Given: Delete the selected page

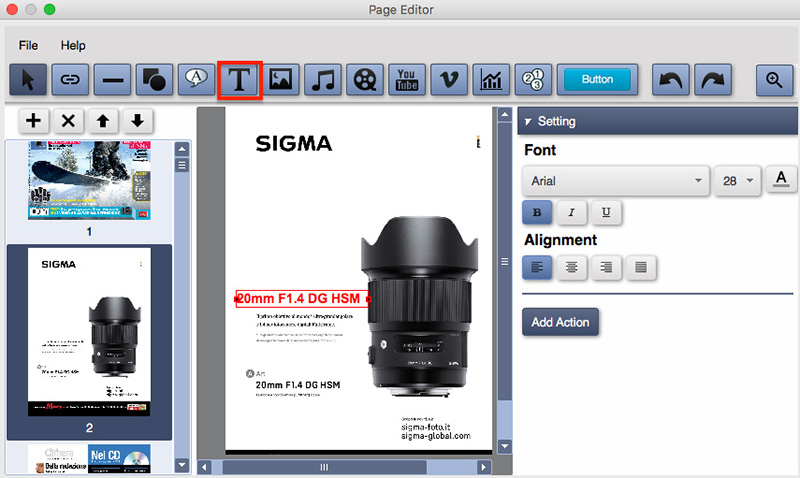Looking at the screenshot, I should coord(68,121).
